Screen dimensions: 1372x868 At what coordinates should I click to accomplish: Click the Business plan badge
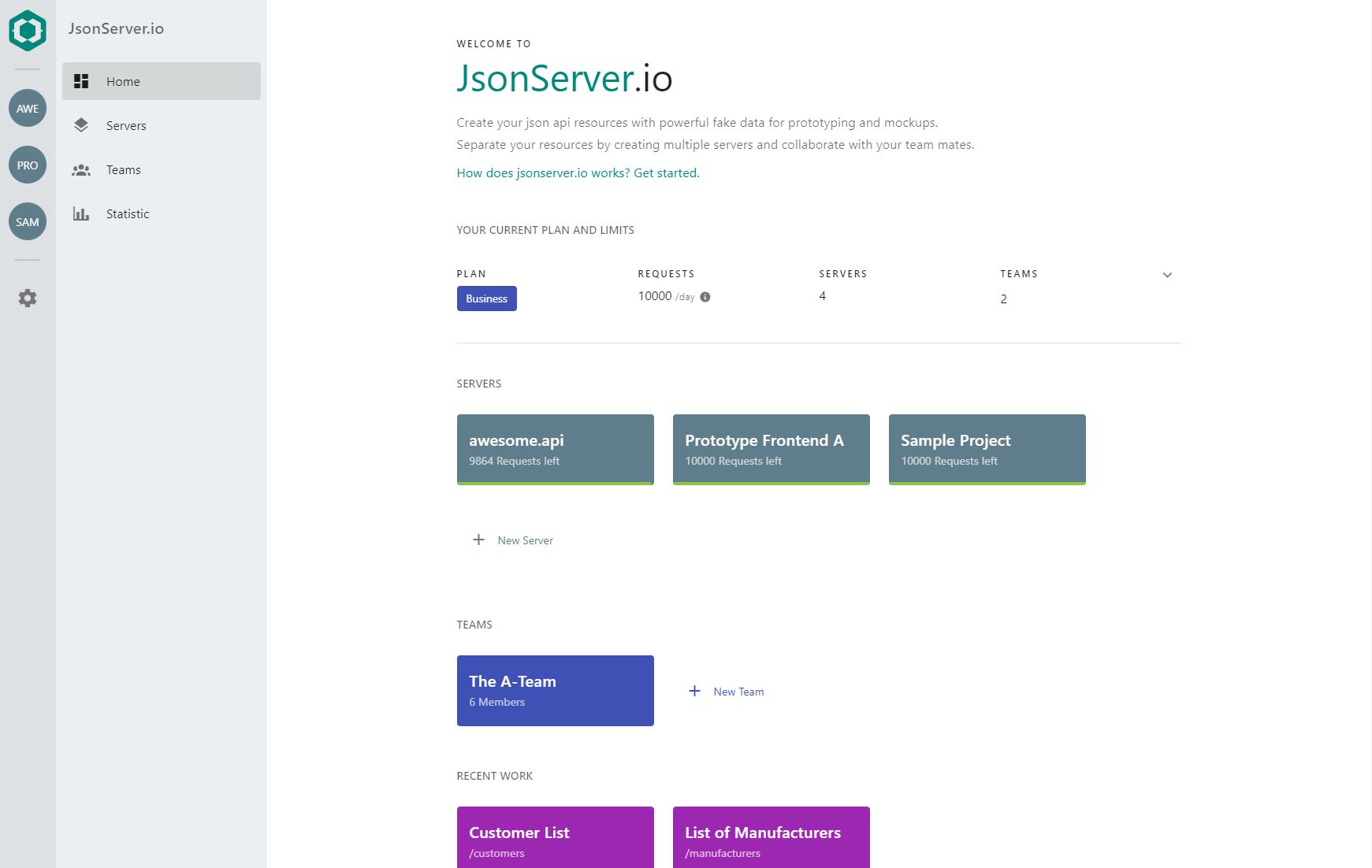[x=486, y=299]
